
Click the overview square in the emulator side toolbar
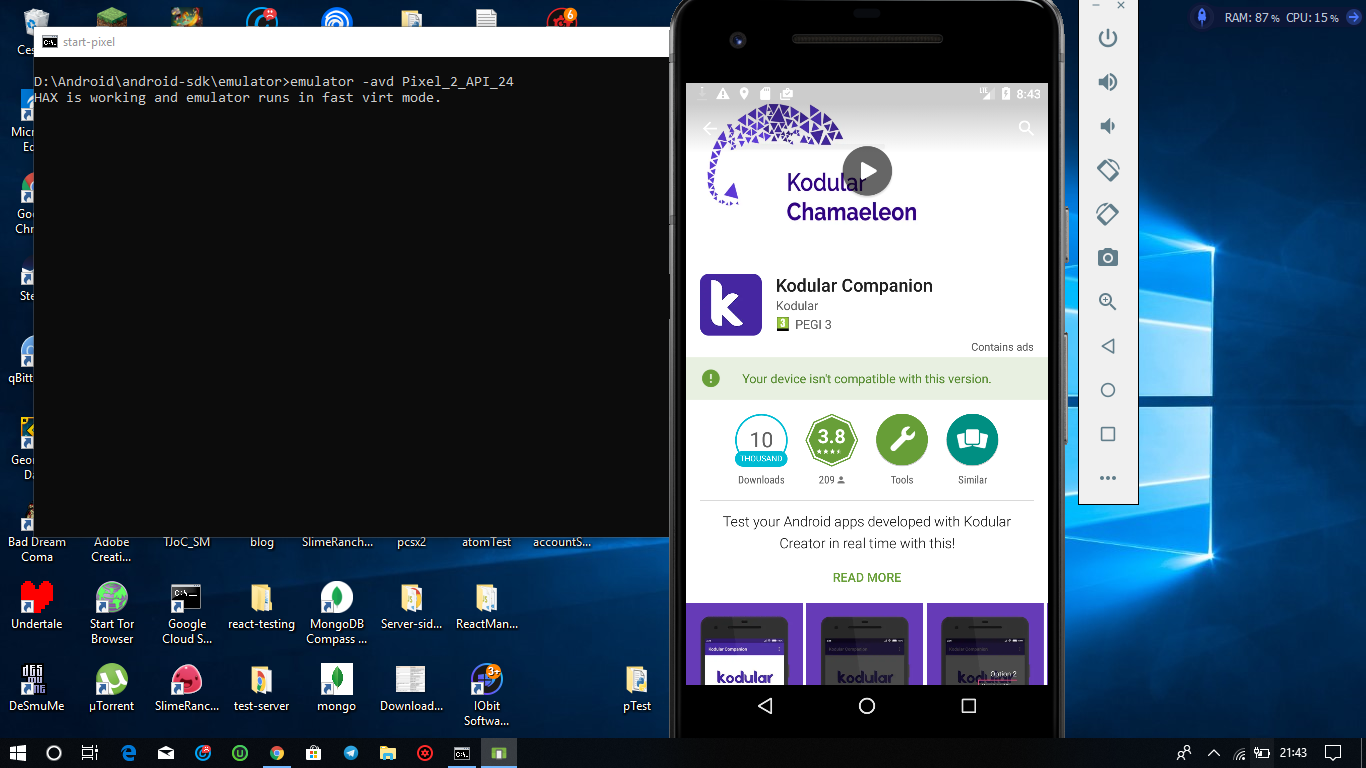click(1107, 434)
